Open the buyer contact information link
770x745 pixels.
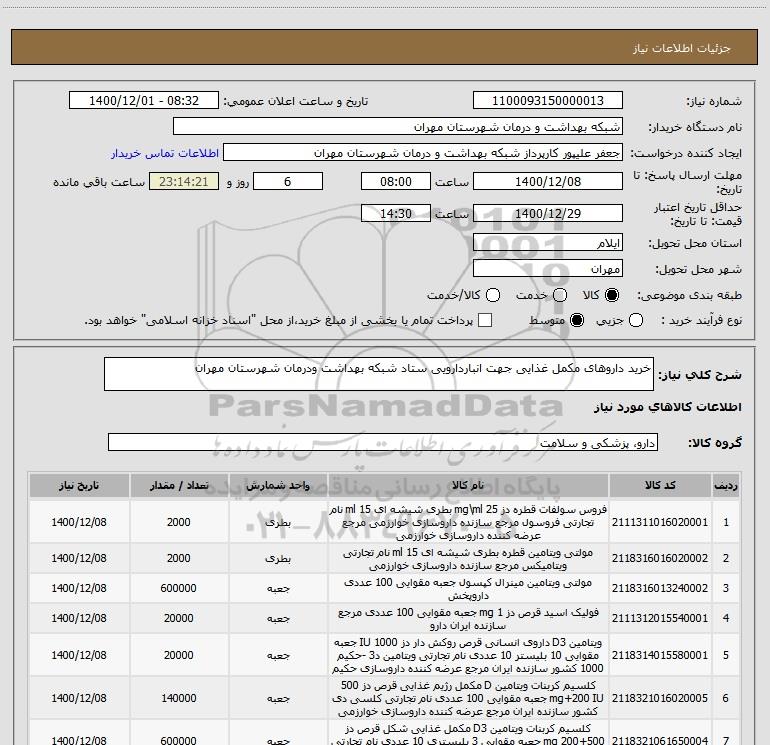click(x=165, y=153)
